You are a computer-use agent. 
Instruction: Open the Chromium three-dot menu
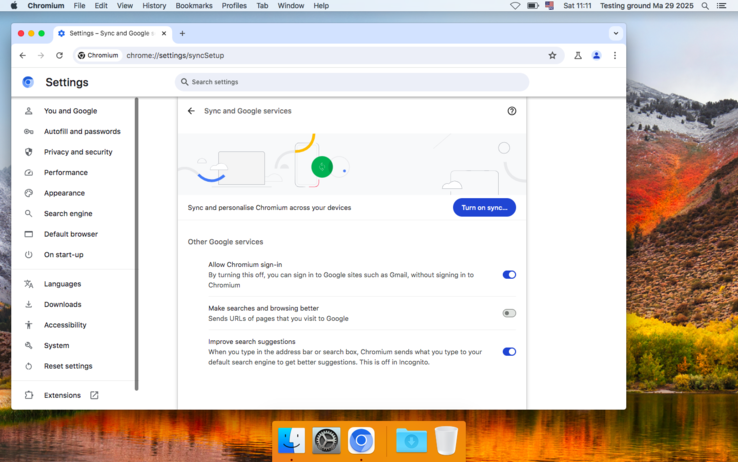click(x=614, y=55)
